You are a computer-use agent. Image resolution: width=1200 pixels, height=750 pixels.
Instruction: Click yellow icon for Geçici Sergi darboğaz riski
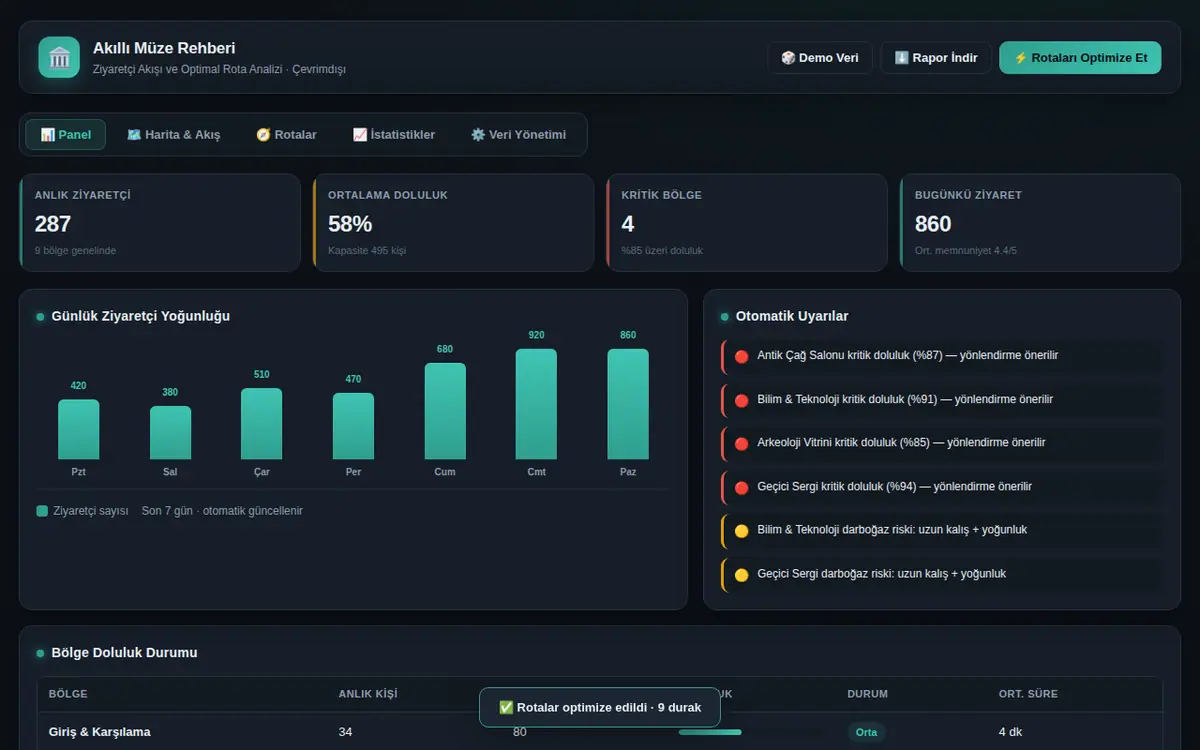click(741, 574)
